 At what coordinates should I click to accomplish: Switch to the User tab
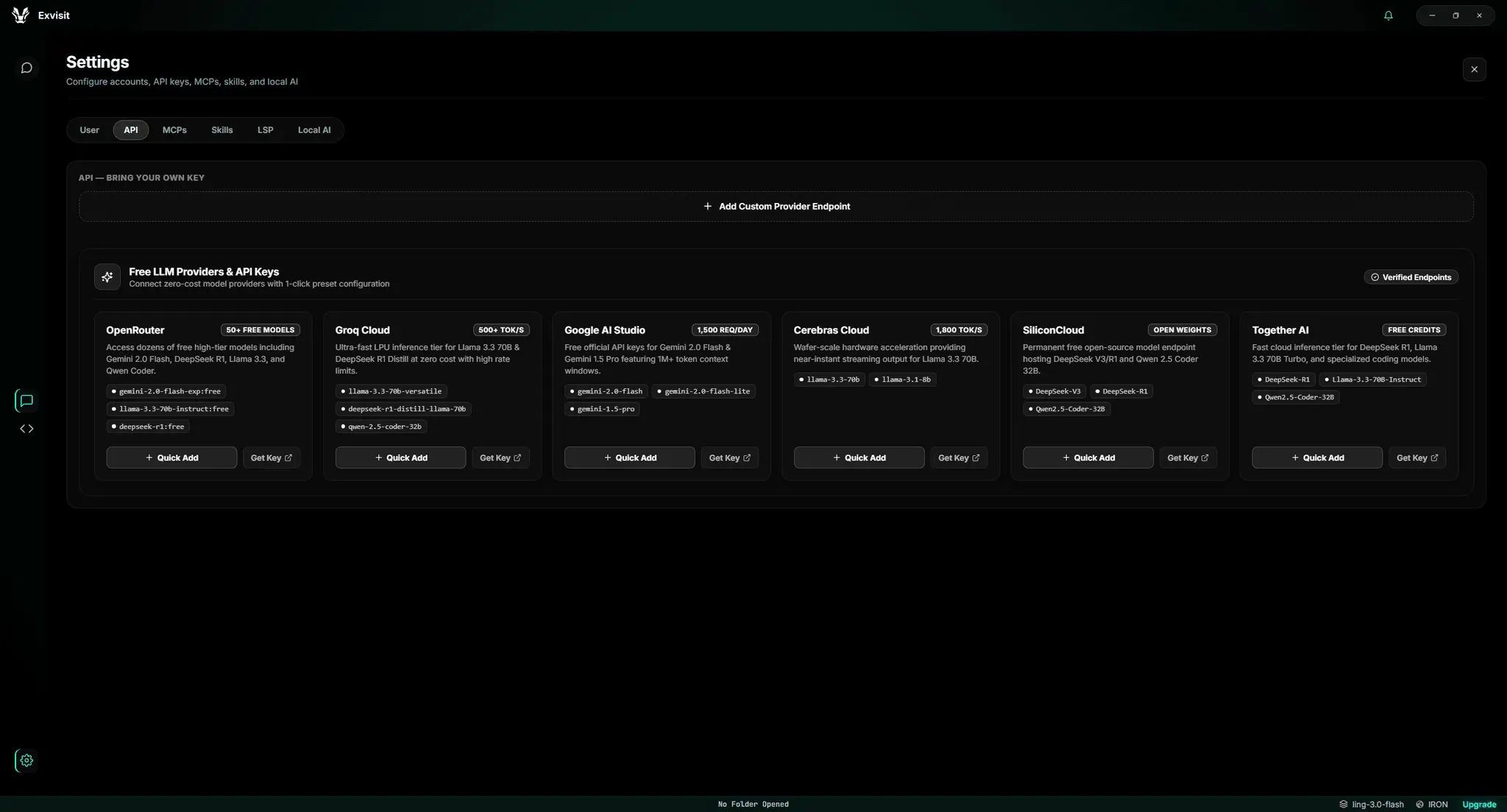89,130
